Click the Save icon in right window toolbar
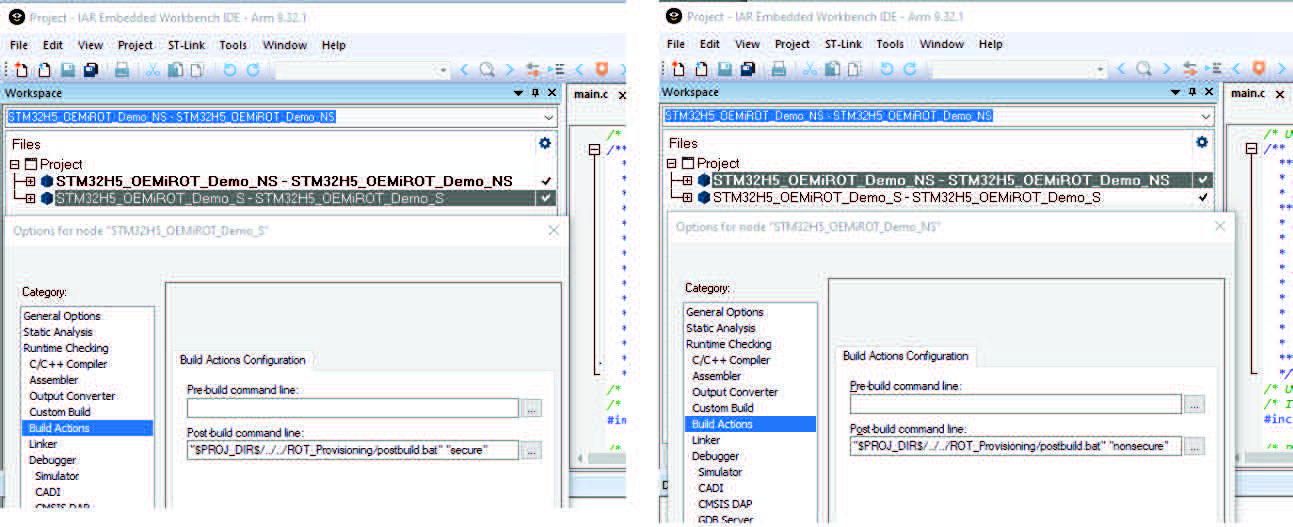This screenshot has height=527, width=1293. pos(725,69)
